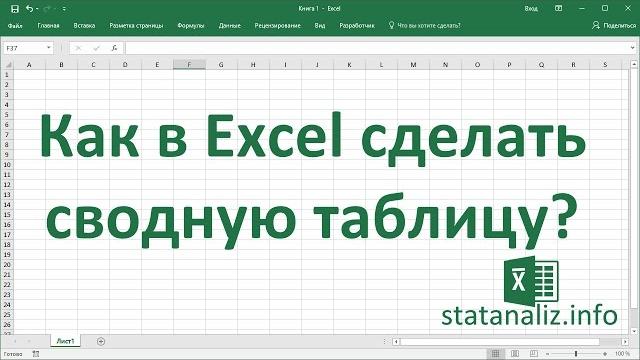Click the Enter checkmark in formula bar
This screenshot has width=640, height=360.
(96, 48)
